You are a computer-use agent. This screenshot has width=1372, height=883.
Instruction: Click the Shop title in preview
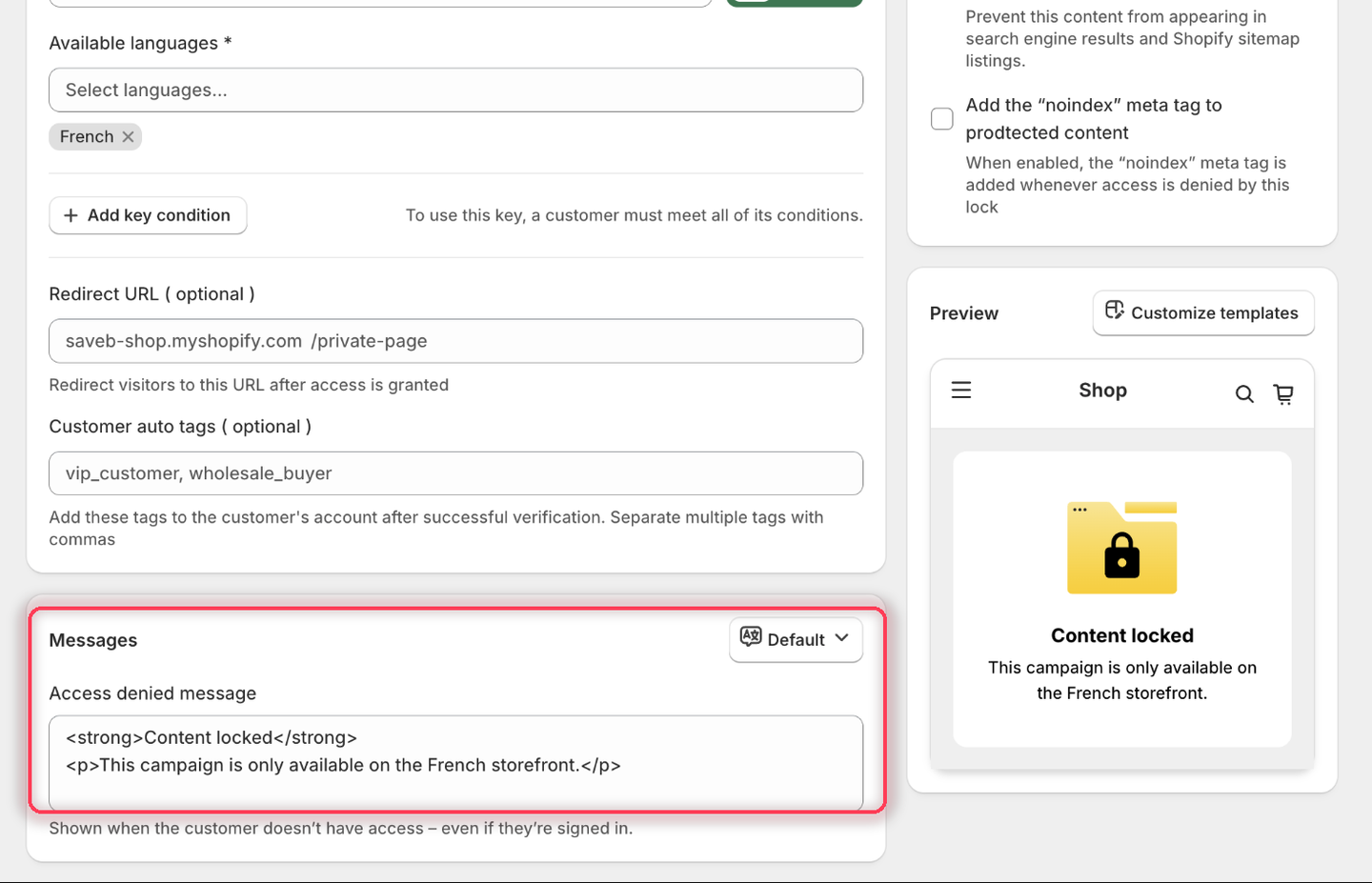[1102, 391]
